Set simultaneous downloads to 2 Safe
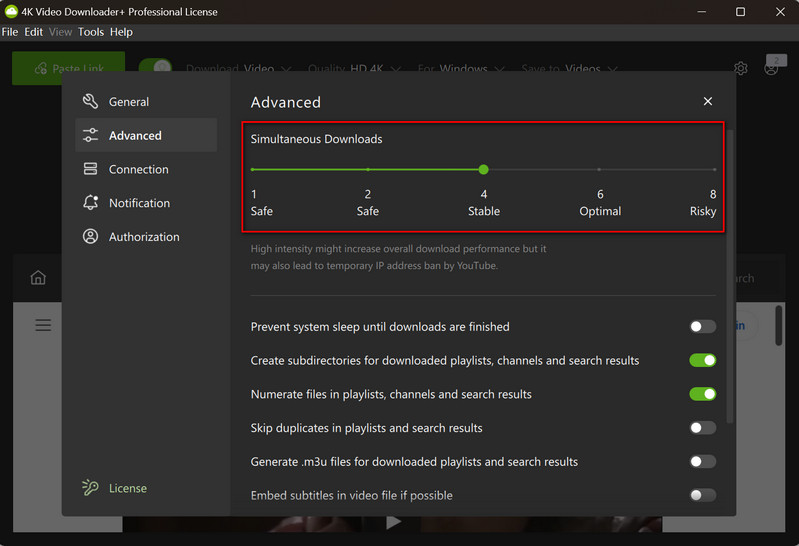 pyautogui.click(x=367, y=169)
